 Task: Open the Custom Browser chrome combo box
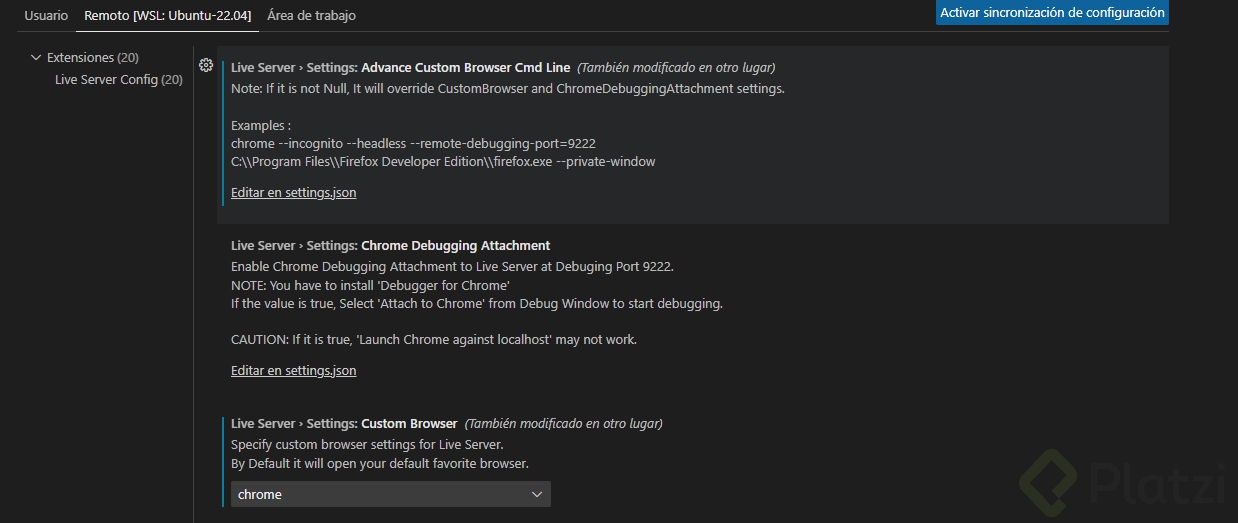tap(390, 494)
